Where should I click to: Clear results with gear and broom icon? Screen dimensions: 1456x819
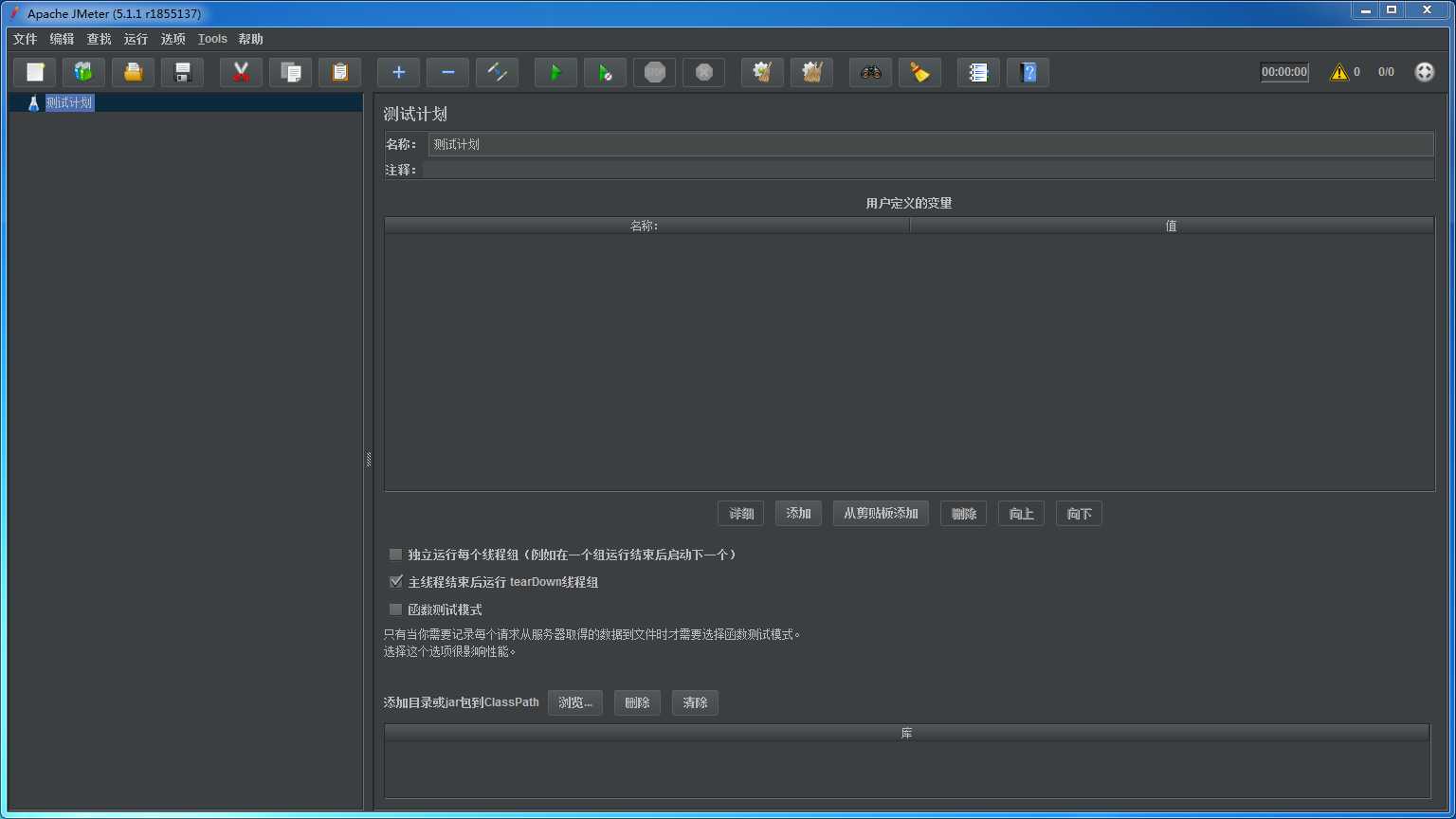click(763, 72)
